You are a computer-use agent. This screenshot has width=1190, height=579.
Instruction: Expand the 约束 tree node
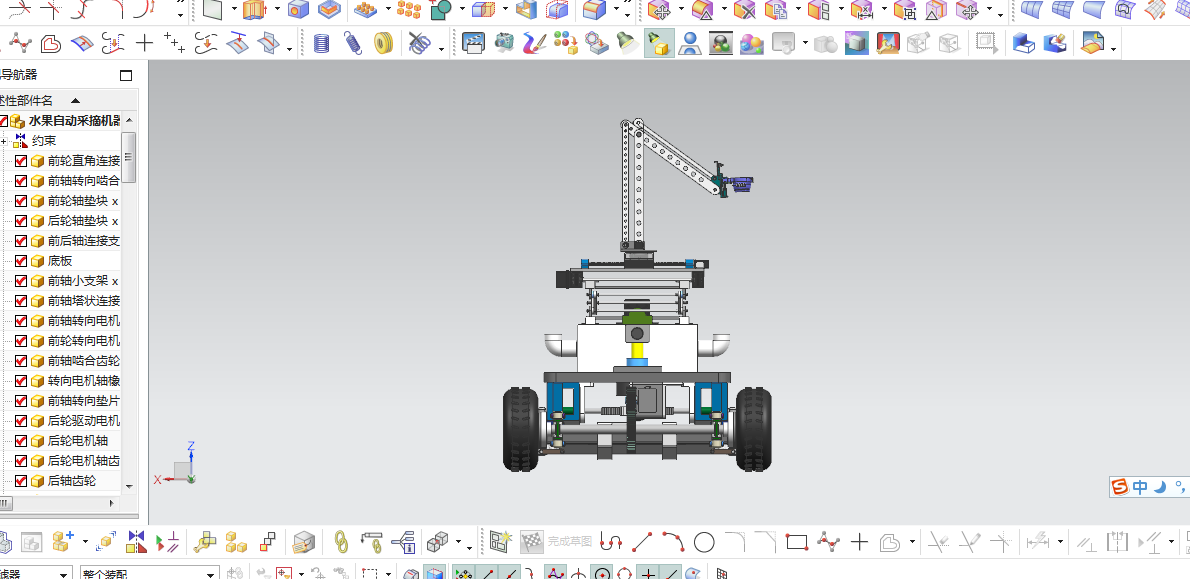[4, 141]
